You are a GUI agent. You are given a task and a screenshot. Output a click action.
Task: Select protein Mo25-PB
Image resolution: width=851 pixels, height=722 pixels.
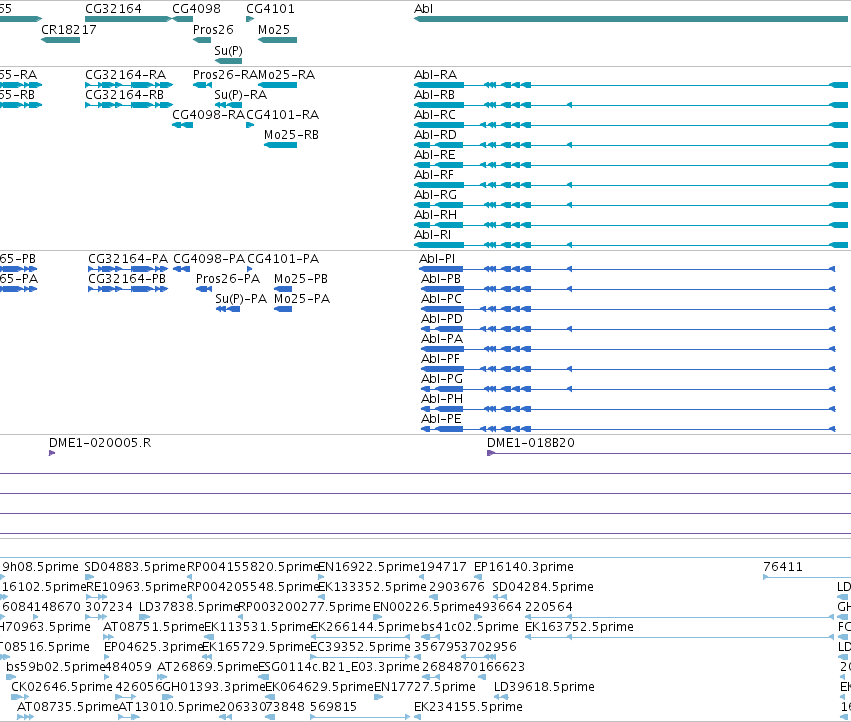tap(283, 289)
